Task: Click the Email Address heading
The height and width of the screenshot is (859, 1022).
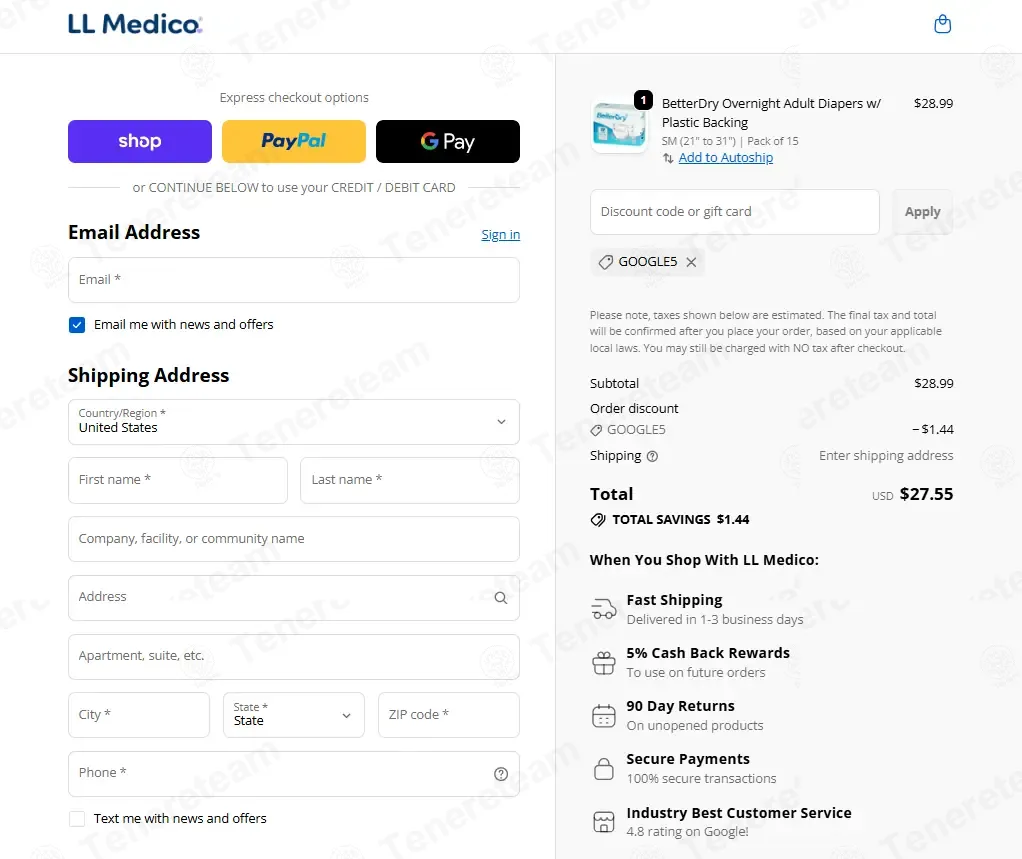Action: 134,233
